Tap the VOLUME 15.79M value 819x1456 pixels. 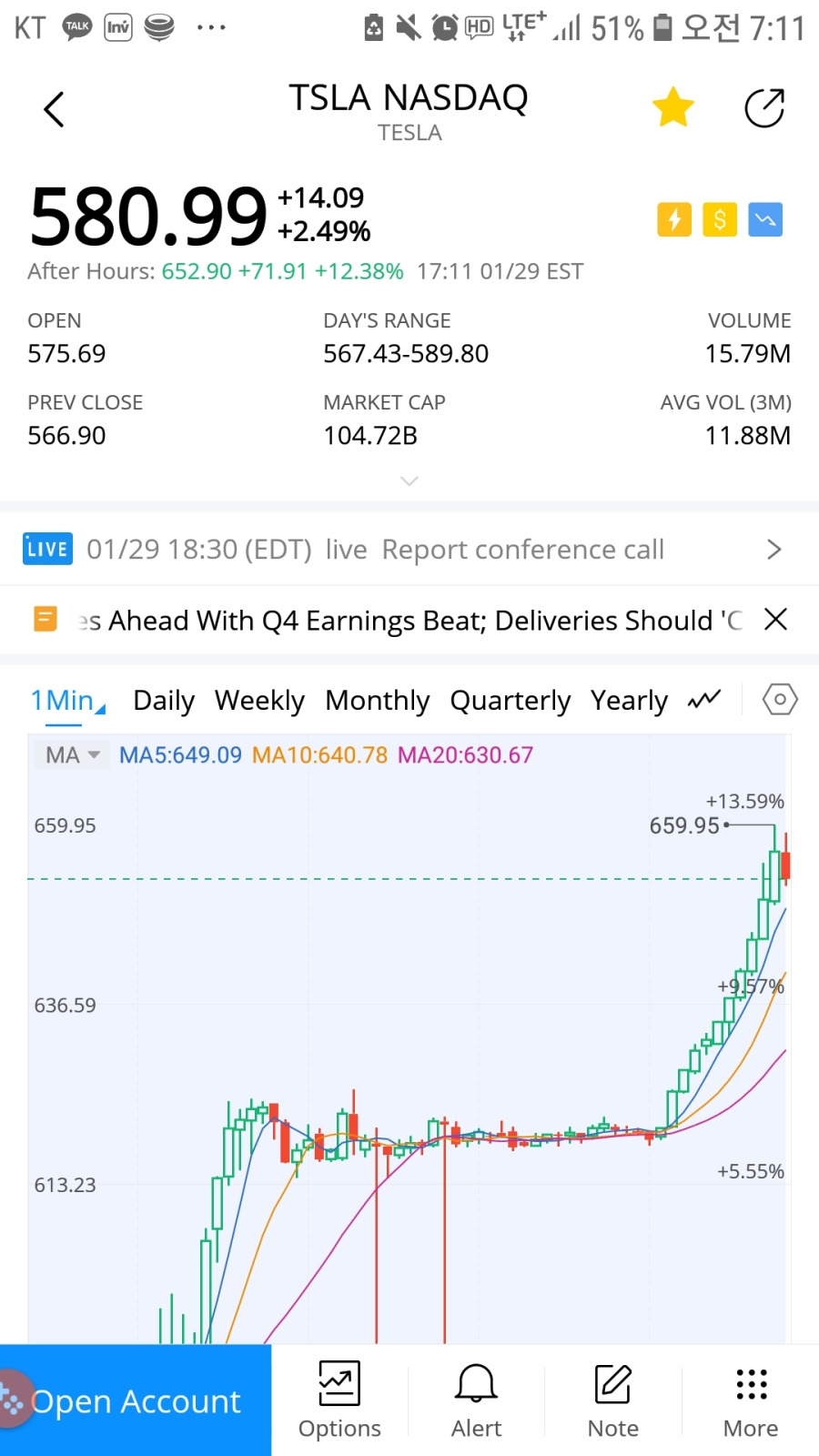[748, 353]
